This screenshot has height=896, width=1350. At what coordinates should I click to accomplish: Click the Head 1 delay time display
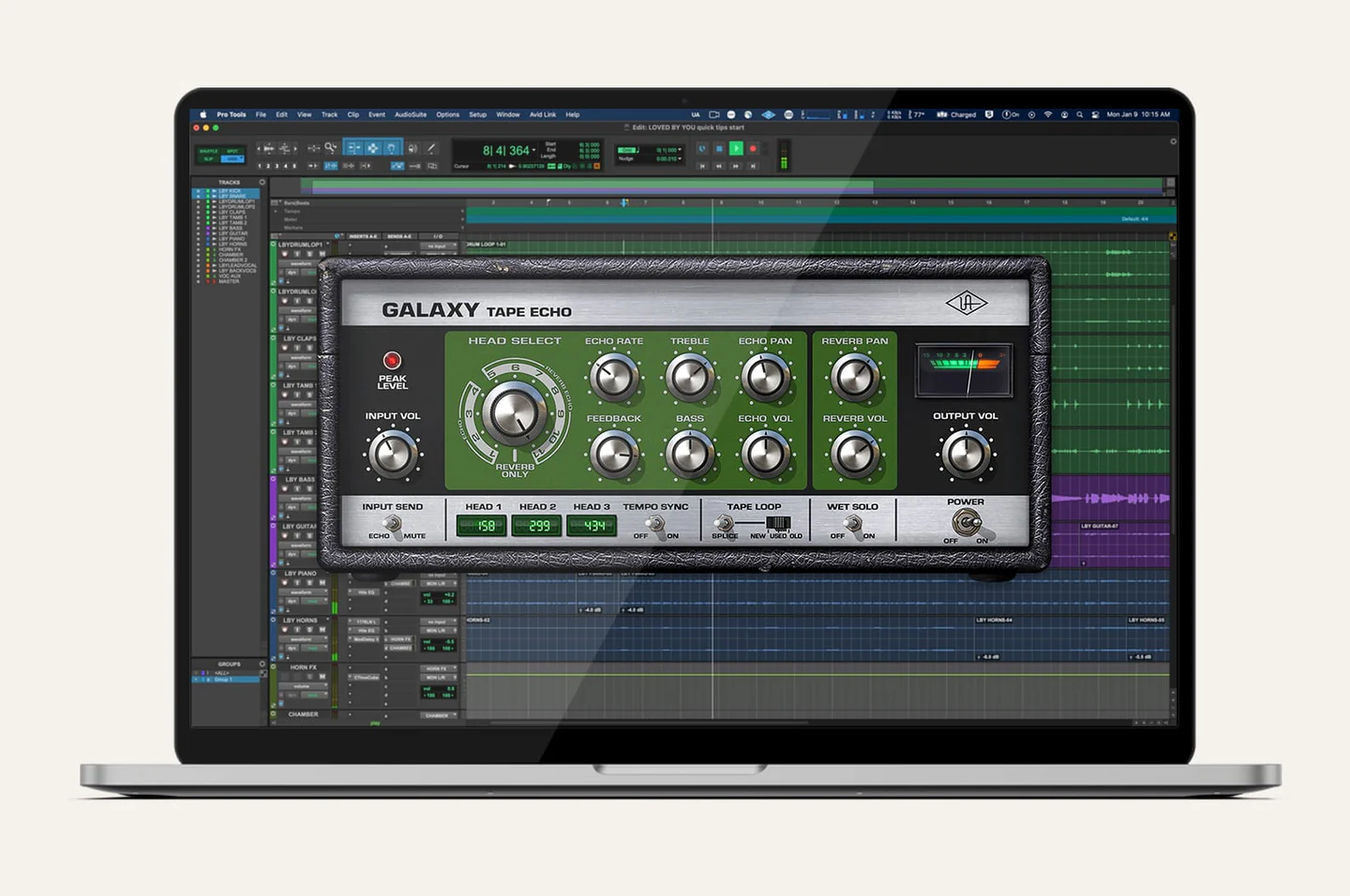tap(482, 526)
